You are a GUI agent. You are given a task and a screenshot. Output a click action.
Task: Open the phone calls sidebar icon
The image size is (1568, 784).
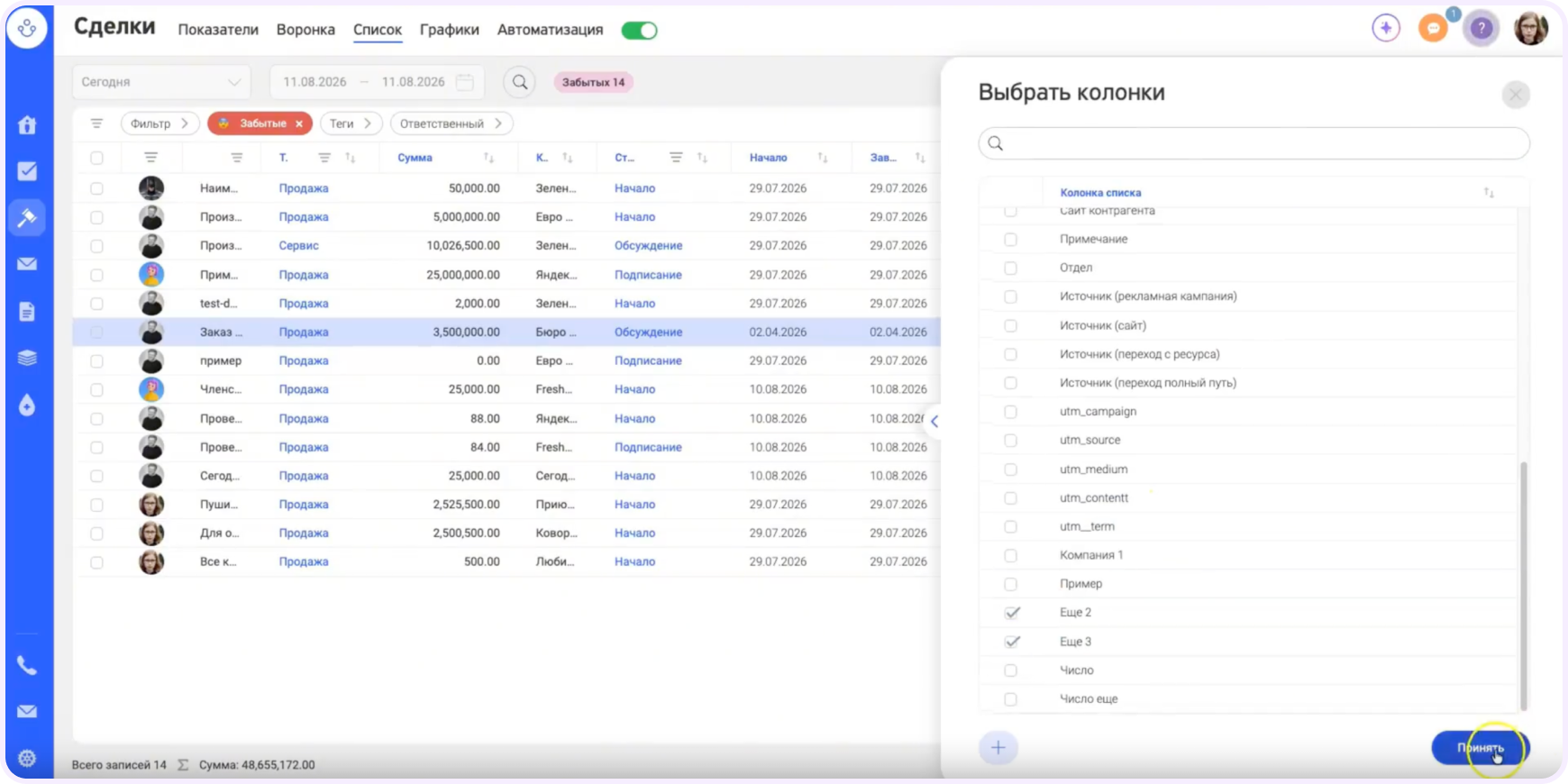tap(27, 665)
